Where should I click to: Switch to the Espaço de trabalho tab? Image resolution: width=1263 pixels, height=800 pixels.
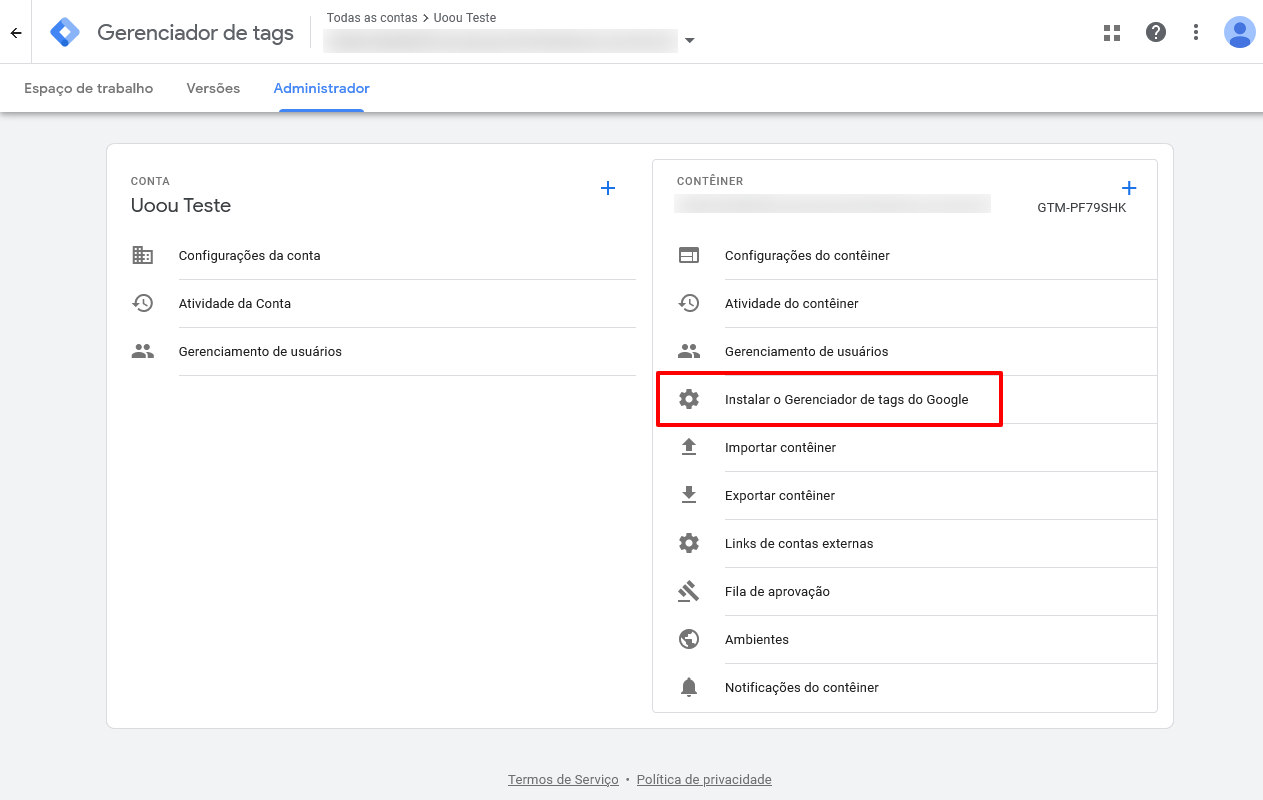(89, 88)
